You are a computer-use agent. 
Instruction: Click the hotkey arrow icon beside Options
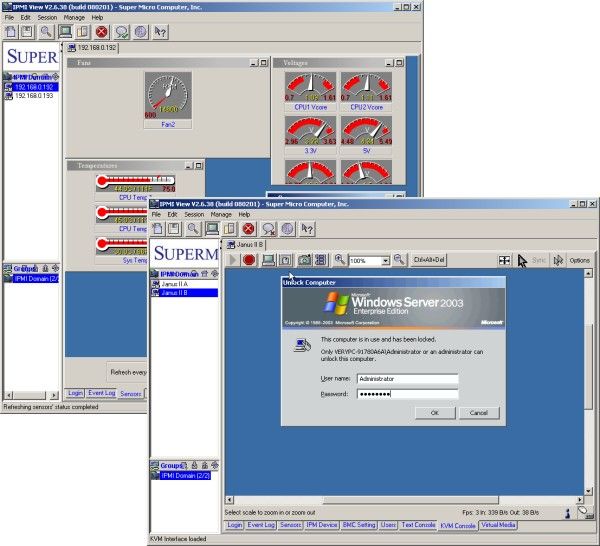pyautogui.click(x=558, y=261)
